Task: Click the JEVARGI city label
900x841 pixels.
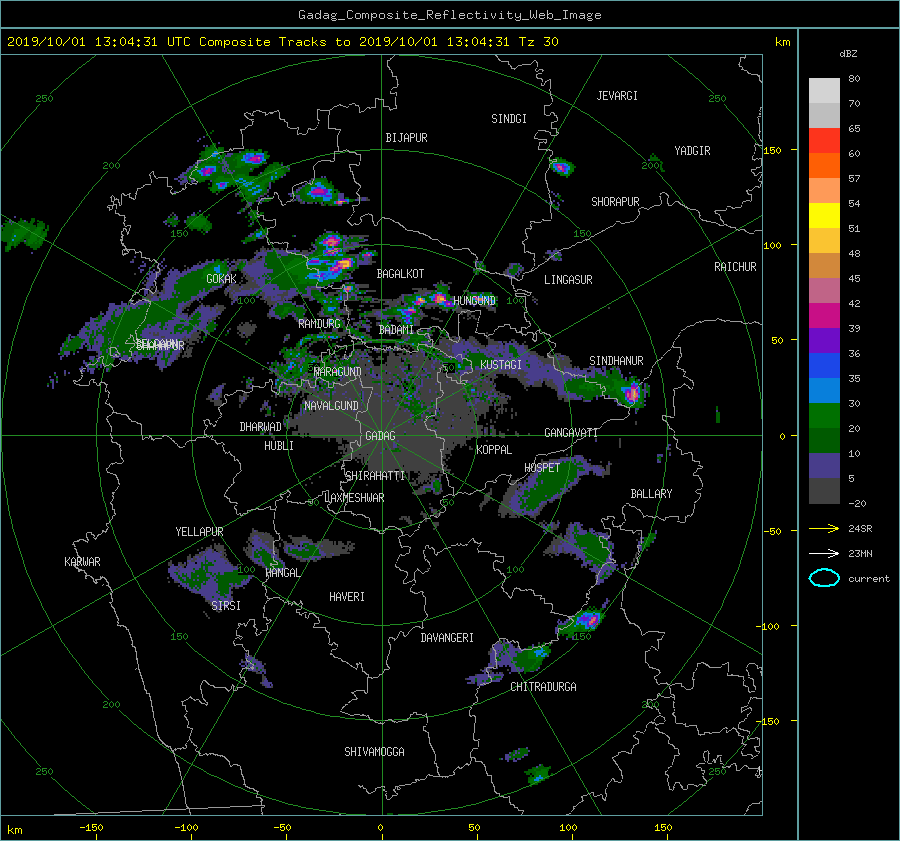Action: 617,96
